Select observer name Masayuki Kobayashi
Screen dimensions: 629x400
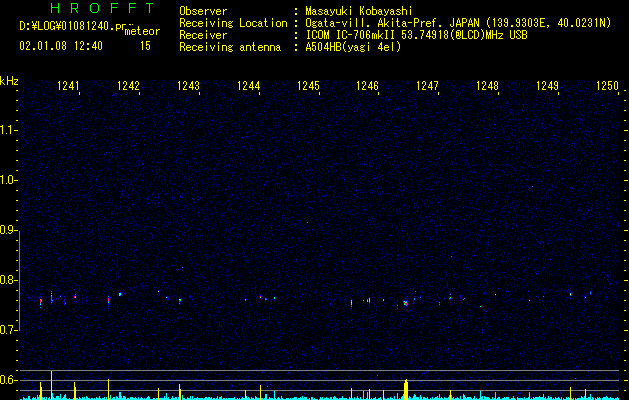(359, 11)
